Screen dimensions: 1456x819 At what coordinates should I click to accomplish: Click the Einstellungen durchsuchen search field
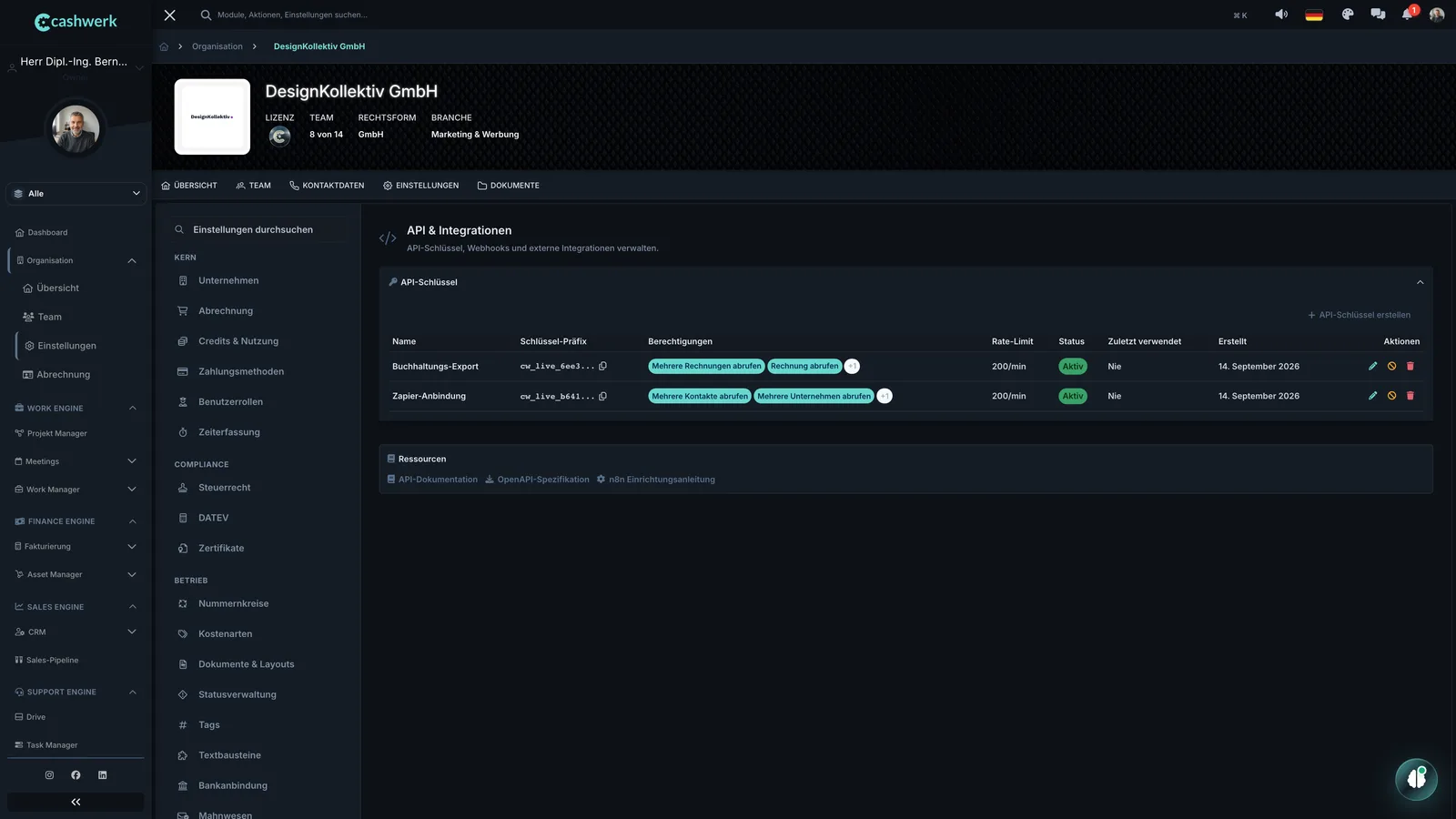pyautogui.click(x=258, y=229)
